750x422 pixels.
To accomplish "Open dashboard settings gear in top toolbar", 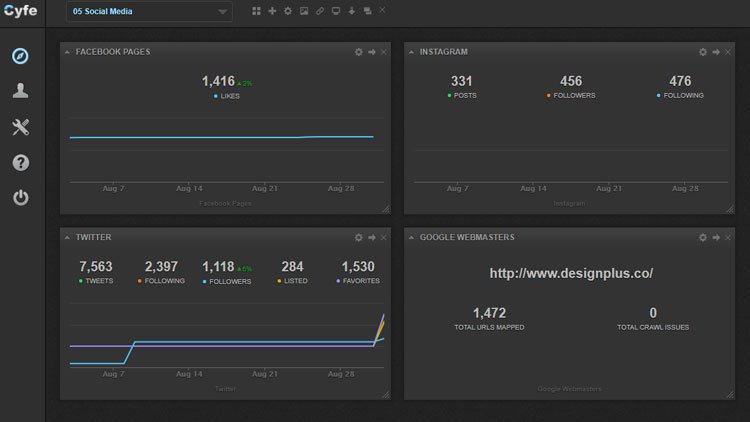I will (x=288, y=11).
